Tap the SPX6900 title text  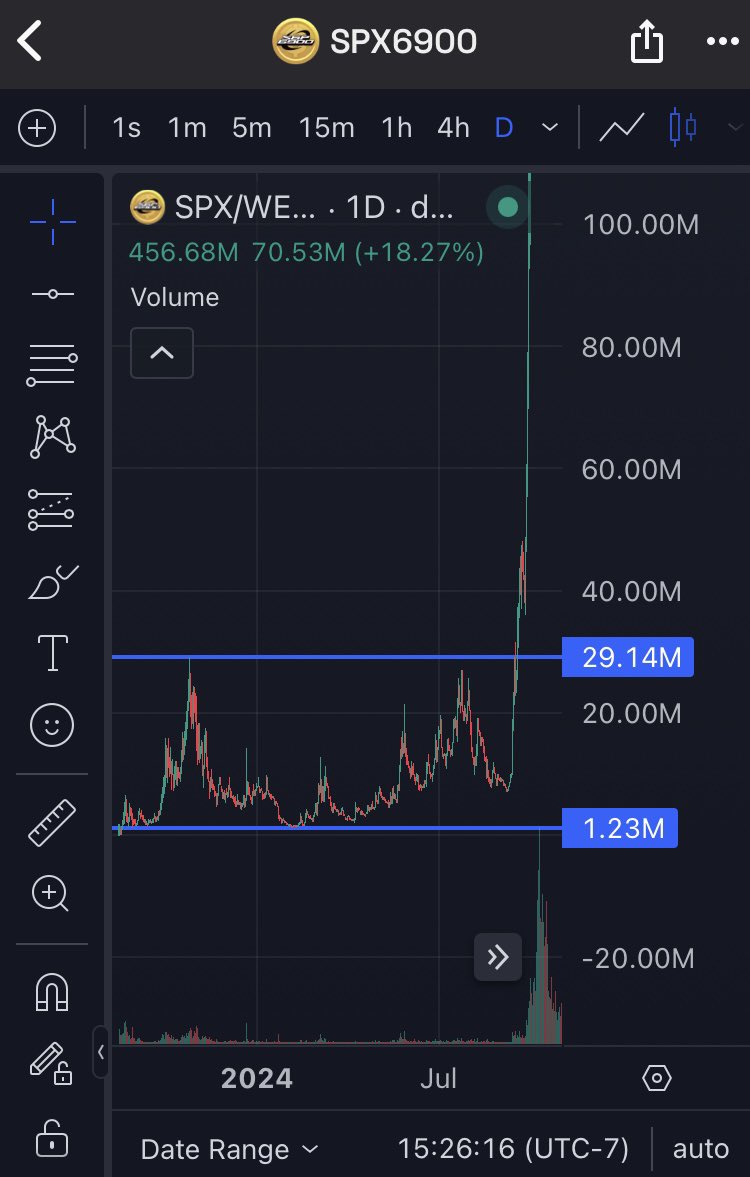(403, 41)
